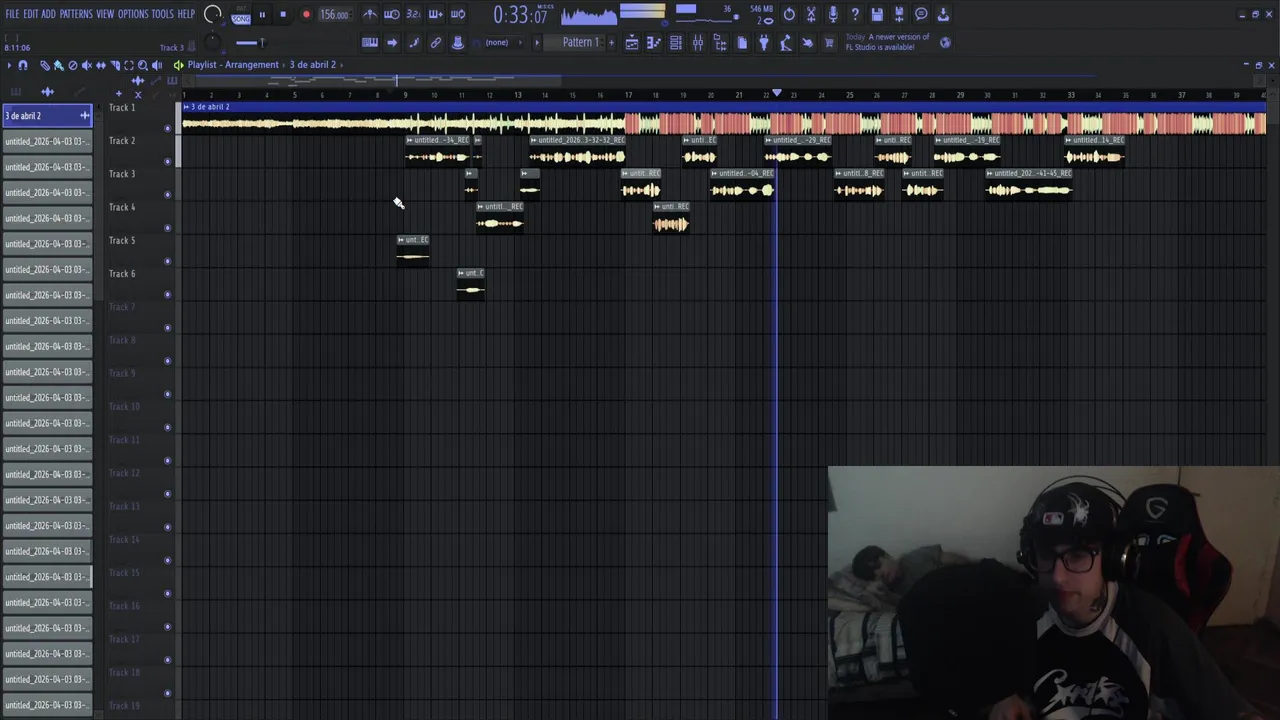Screen dimensions: 1280x720
Task: Open the Mixer view
Action: click(x=698, y=43)
